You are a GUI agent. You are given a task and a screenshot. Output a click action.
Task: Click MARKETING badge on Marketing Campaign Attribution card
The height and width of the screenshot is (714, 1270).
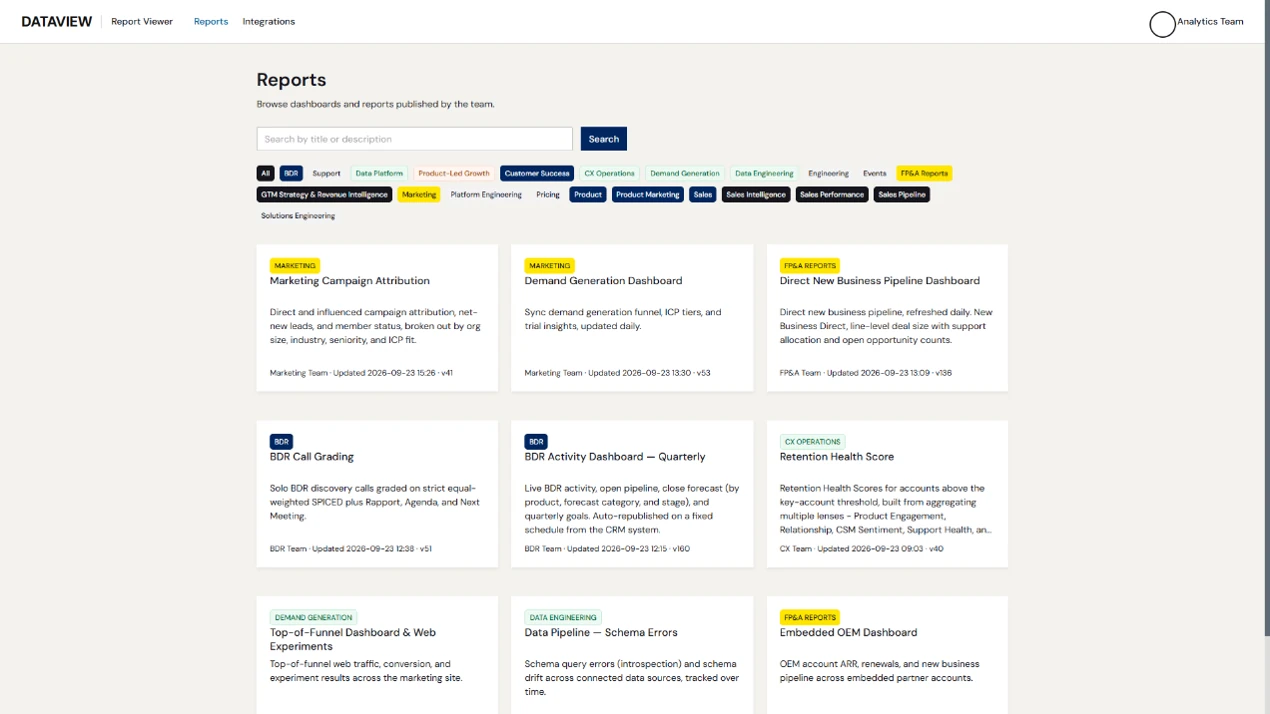(295, 266)
